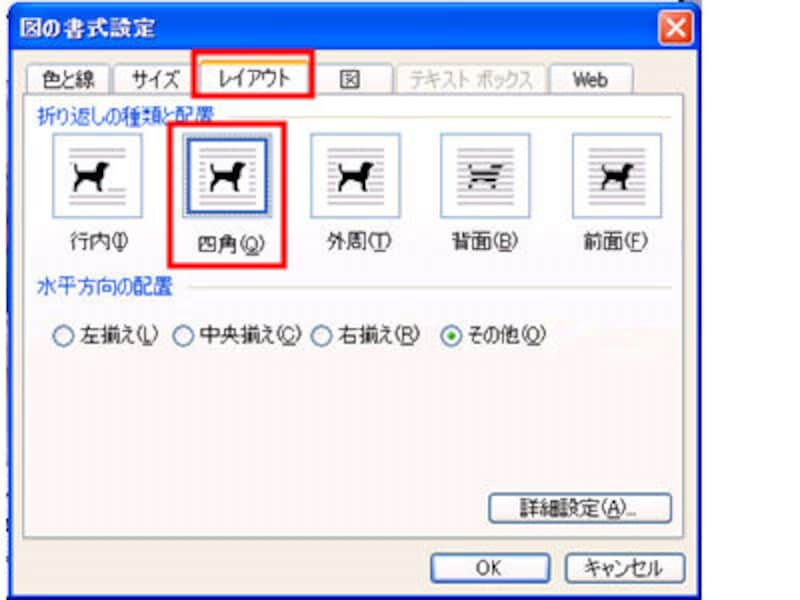Open 詳細設定 advanced settings button

[580, 508]
